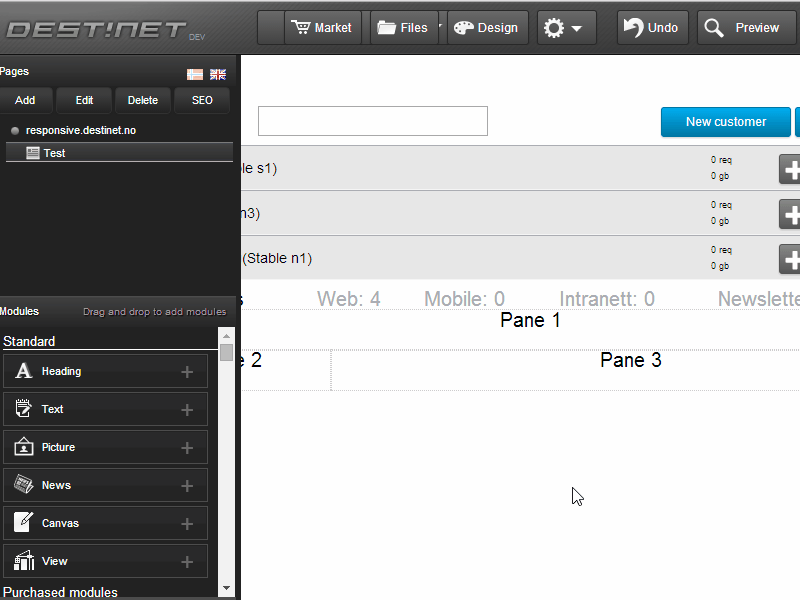Select responsive.destinet.no site node
This screenshot has width=800, height=600.
80,131
